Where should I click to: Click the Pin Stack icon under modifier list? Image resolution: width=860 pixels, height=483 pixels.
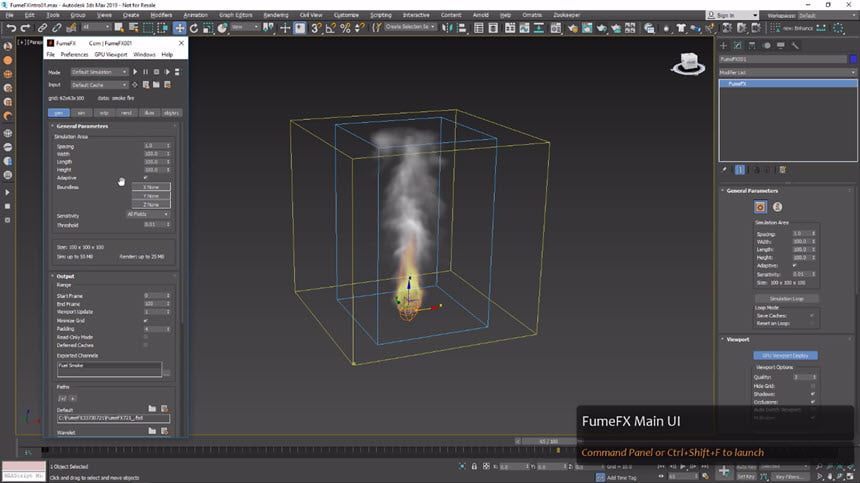(x=725, y=170)
